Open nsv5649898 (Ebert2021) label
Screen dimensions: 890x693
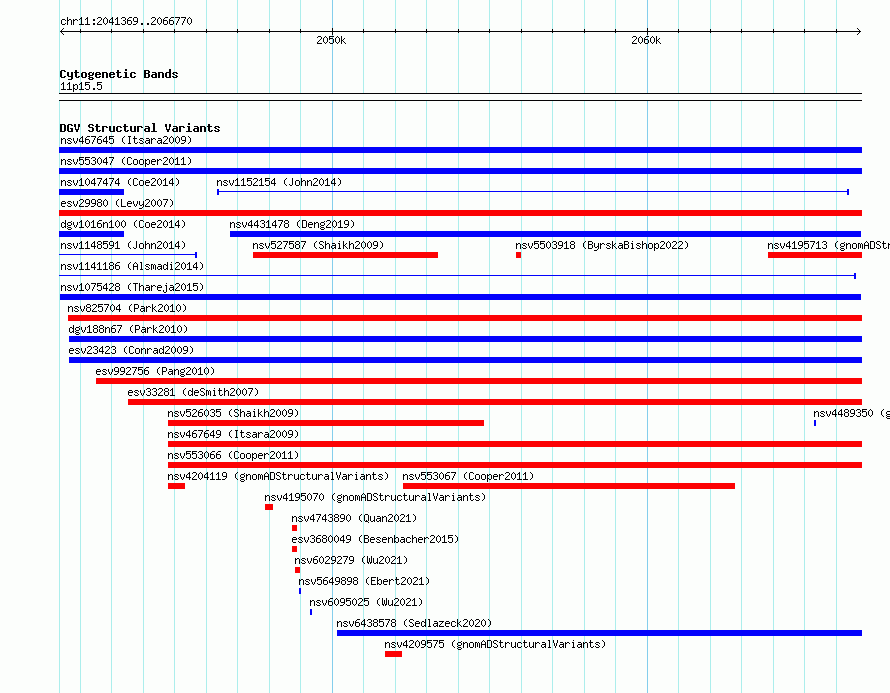click(364, 581)
